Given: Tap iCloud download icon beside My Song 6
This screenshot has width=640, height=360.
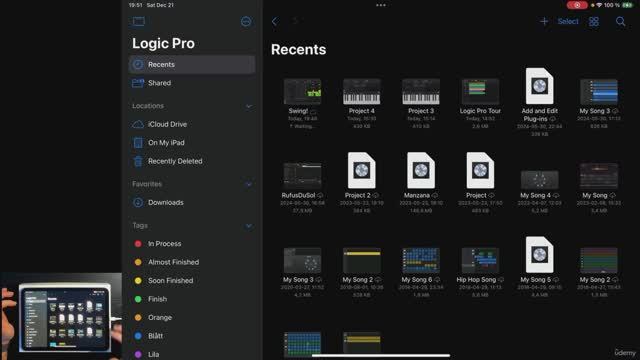Looking at the screenshot, I should click(437, 280).
